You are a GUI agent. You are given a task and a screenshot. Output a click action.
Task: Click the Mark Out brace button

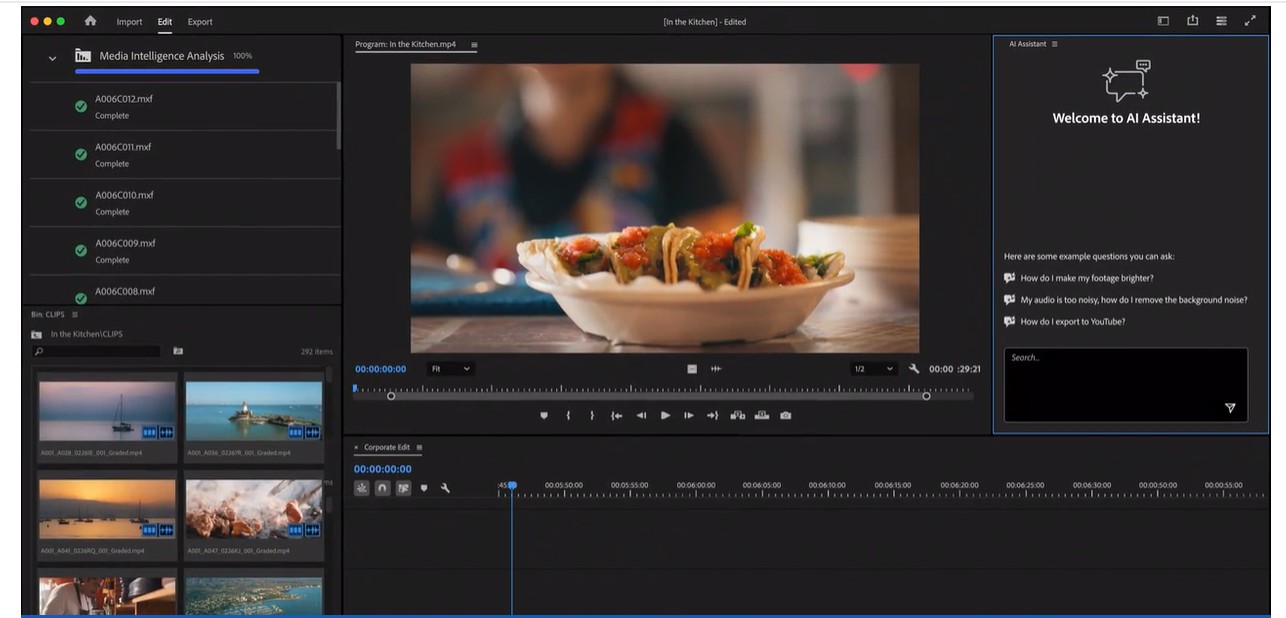point(592,415)
